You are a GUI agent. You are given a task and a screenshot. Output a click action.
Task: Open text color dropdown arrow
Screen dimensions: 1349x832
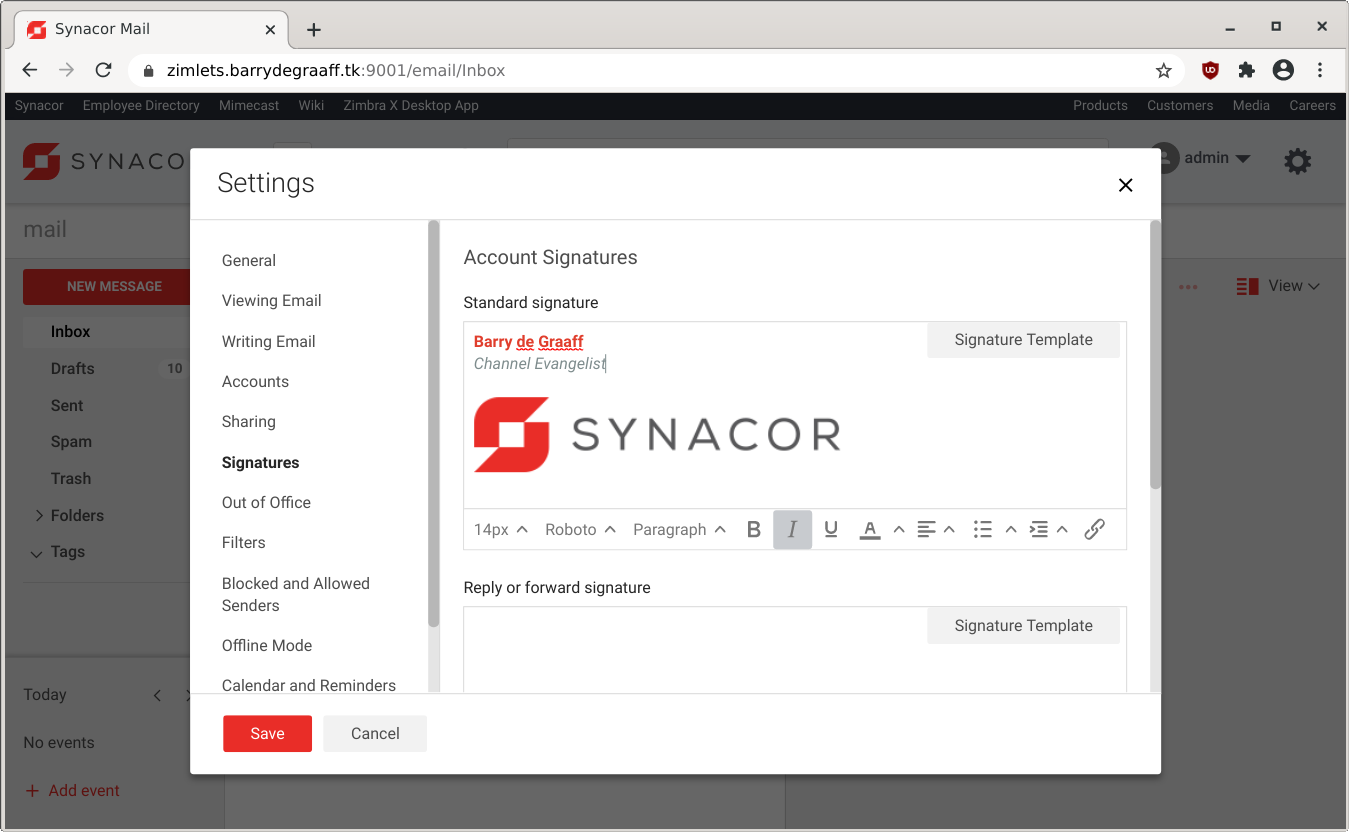pyautogui.click(x=899, y=530)
